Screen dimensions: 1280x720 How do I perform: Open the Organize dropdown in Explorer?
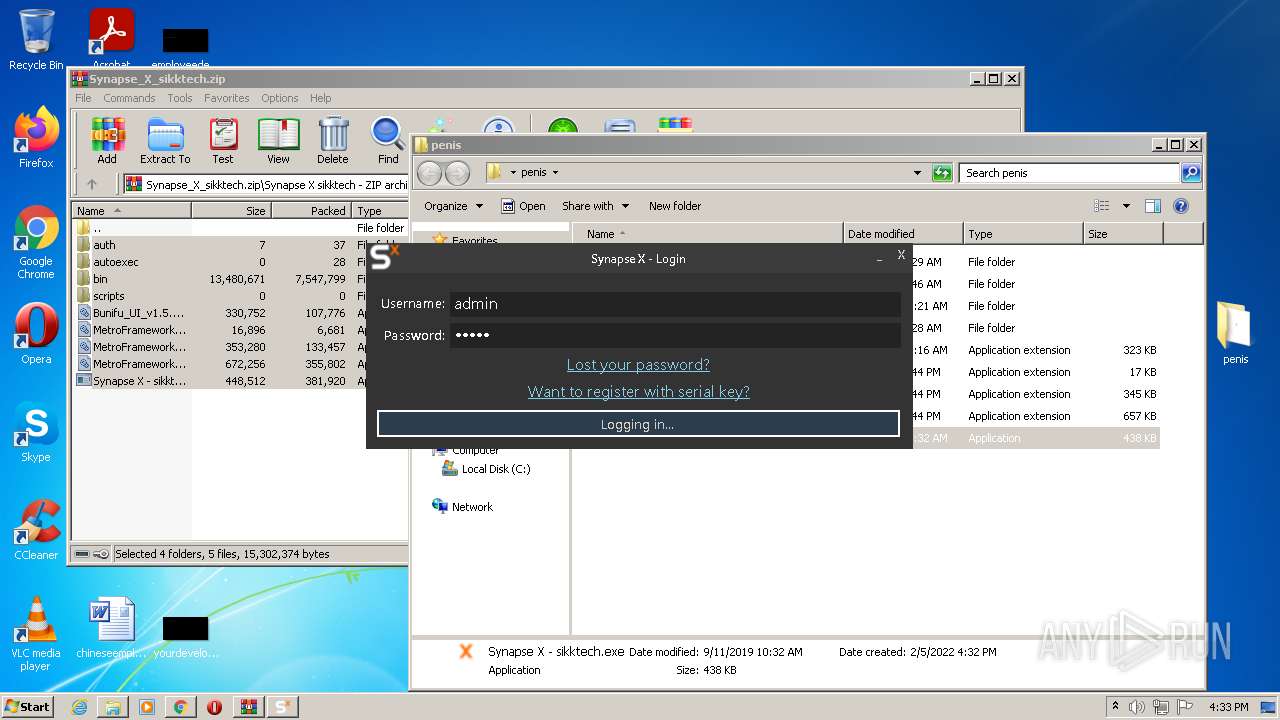(x=453, y=206)
